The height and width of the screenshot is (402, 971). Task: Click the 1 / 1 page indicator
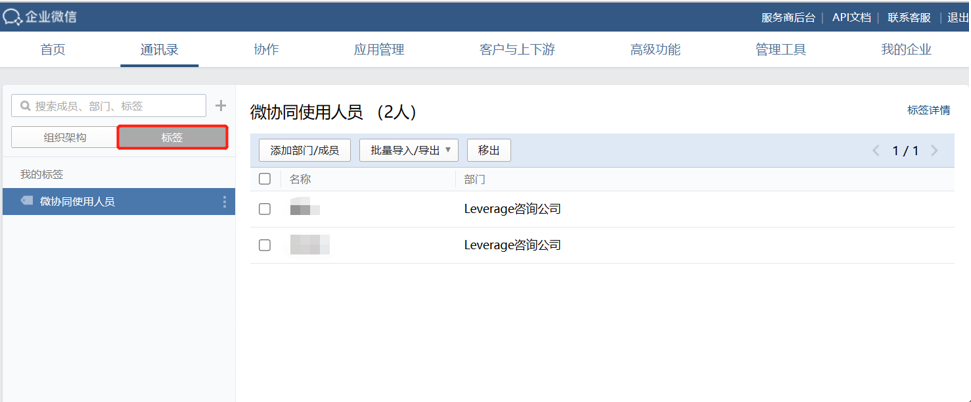coord(905,151)
